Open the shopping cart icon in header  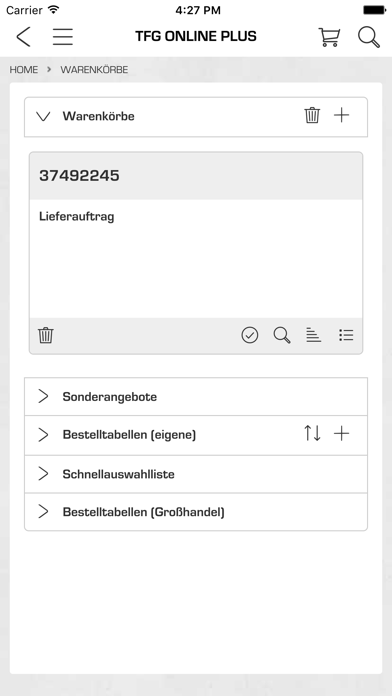(329, 37)
